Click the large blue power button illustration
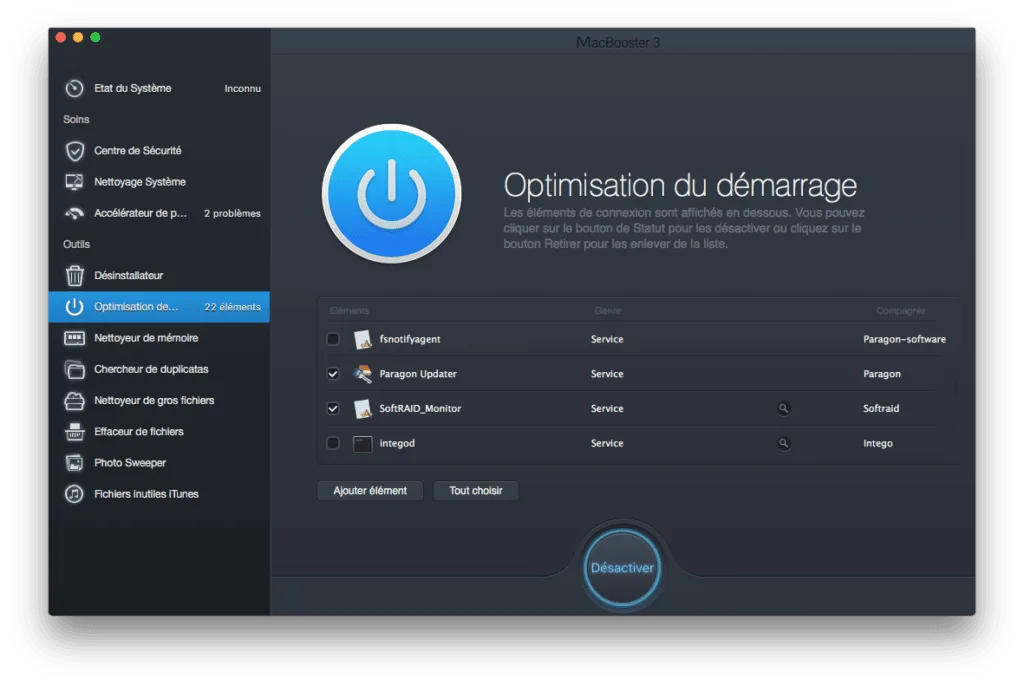Screen dimensions: 1024x685 pos(391,196)
